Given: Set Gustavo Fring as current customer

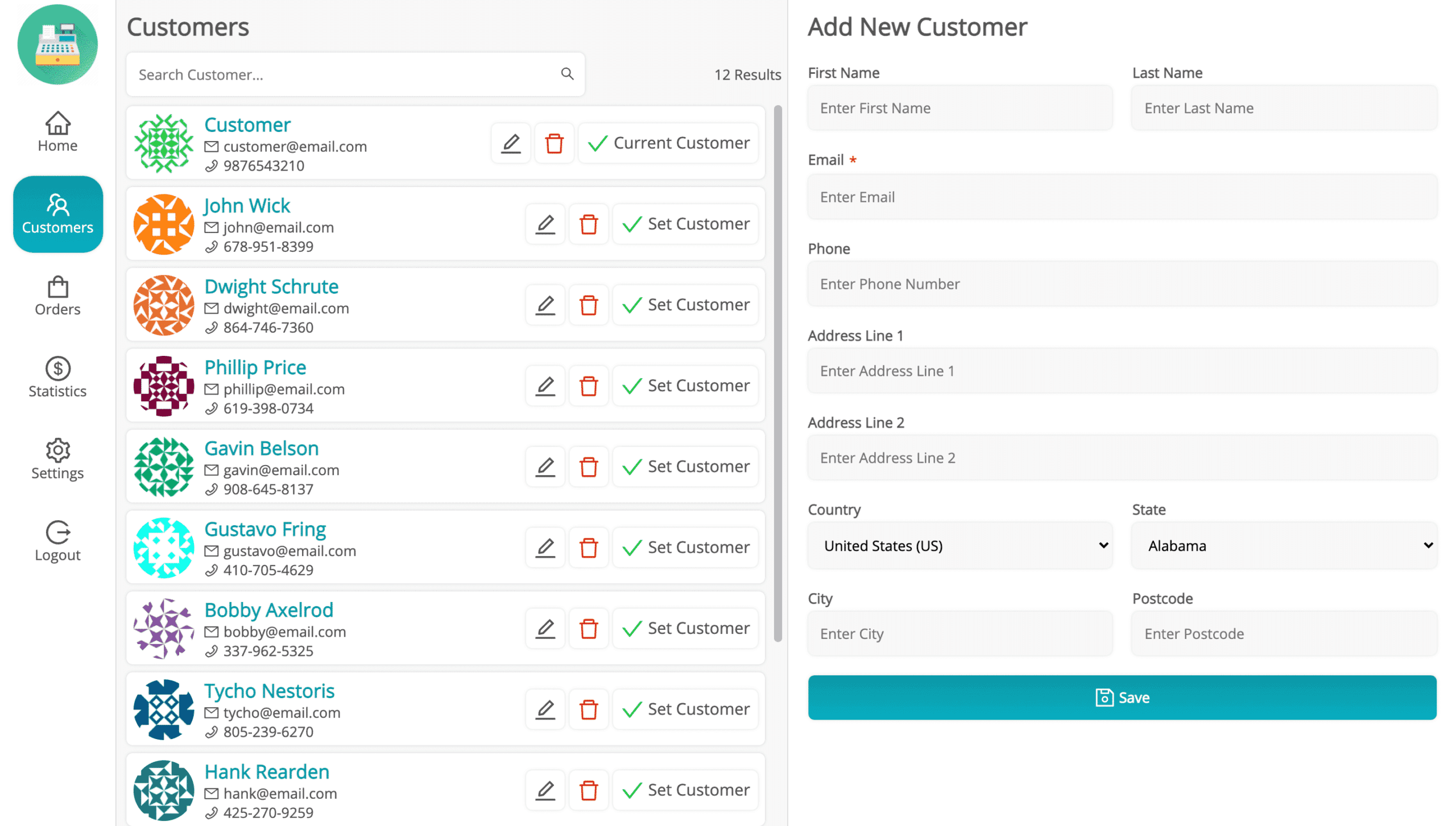Looking at the screenshot, I should [x=685, y=547].
